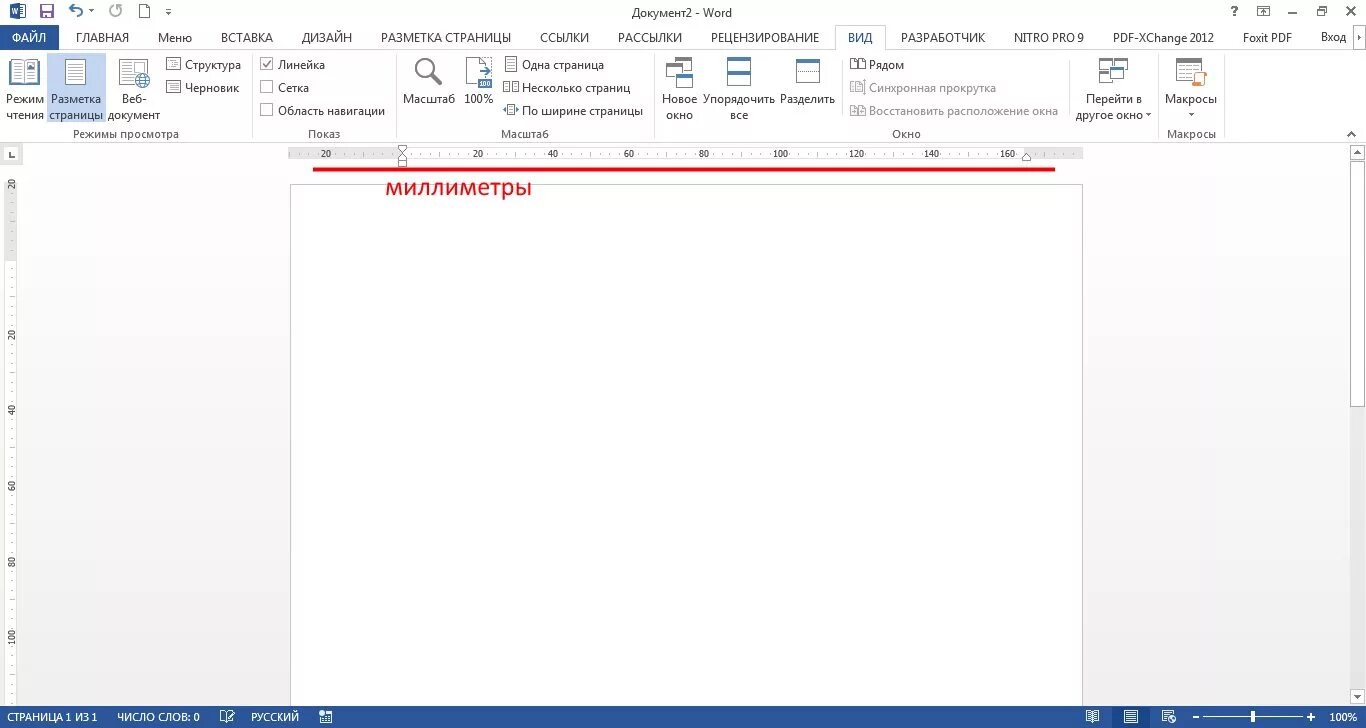Choose Одна страница zoom option
This screenshot has width=1366, height=728.
pyautogui.click(x=554, y=65)
